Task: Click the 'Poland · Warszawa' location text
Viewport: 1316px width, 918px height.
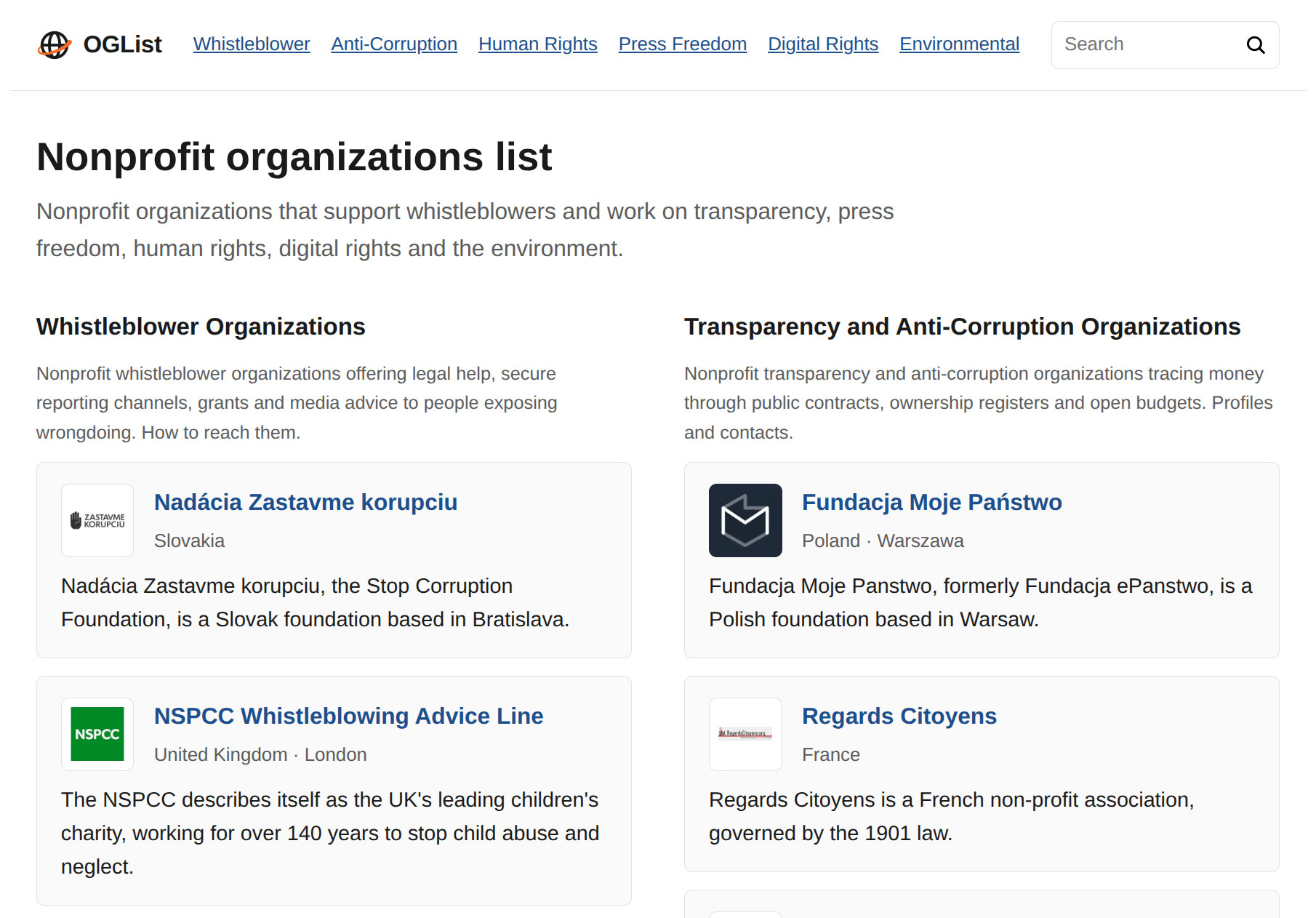Action: tap(883, 540)
